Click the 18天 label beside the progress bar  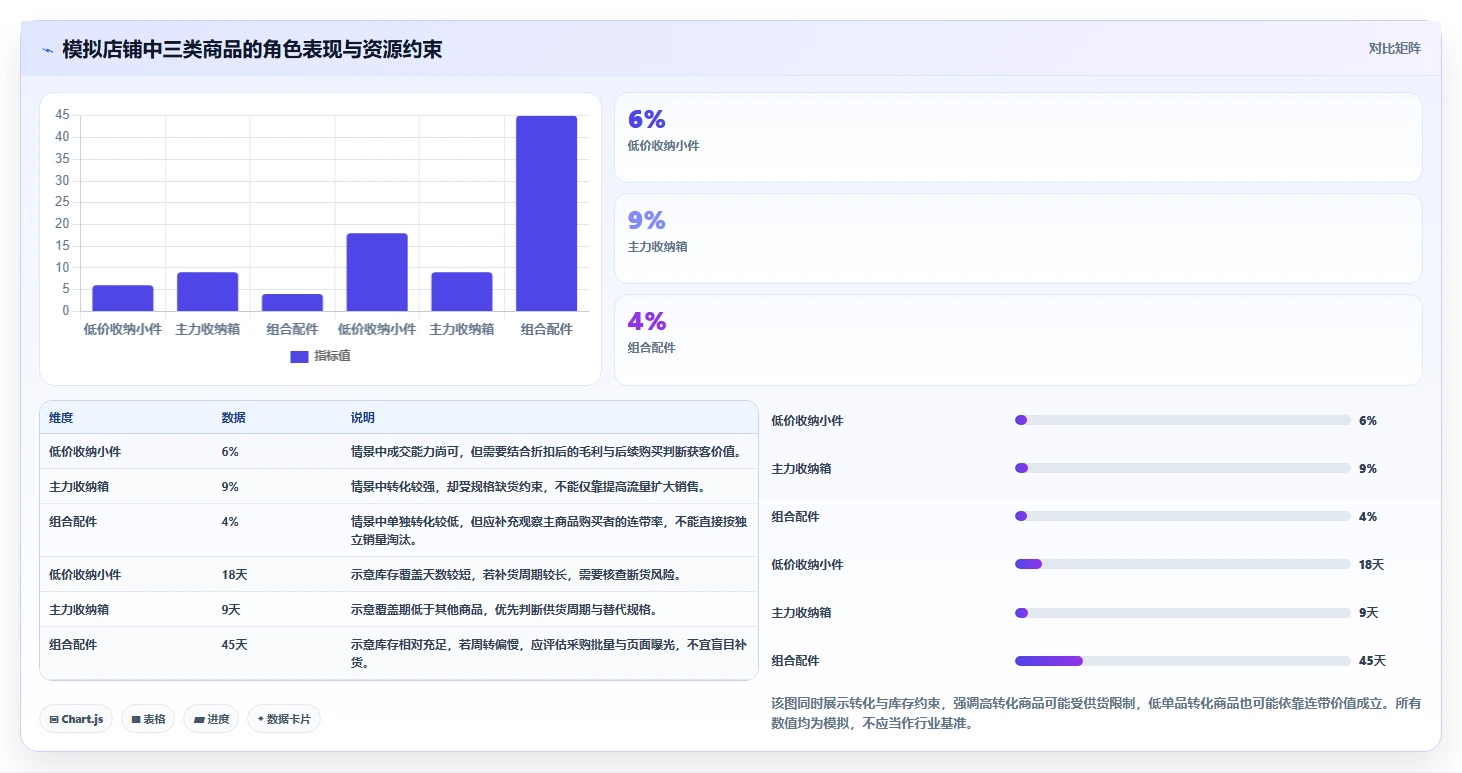[x=1372, y=565]
